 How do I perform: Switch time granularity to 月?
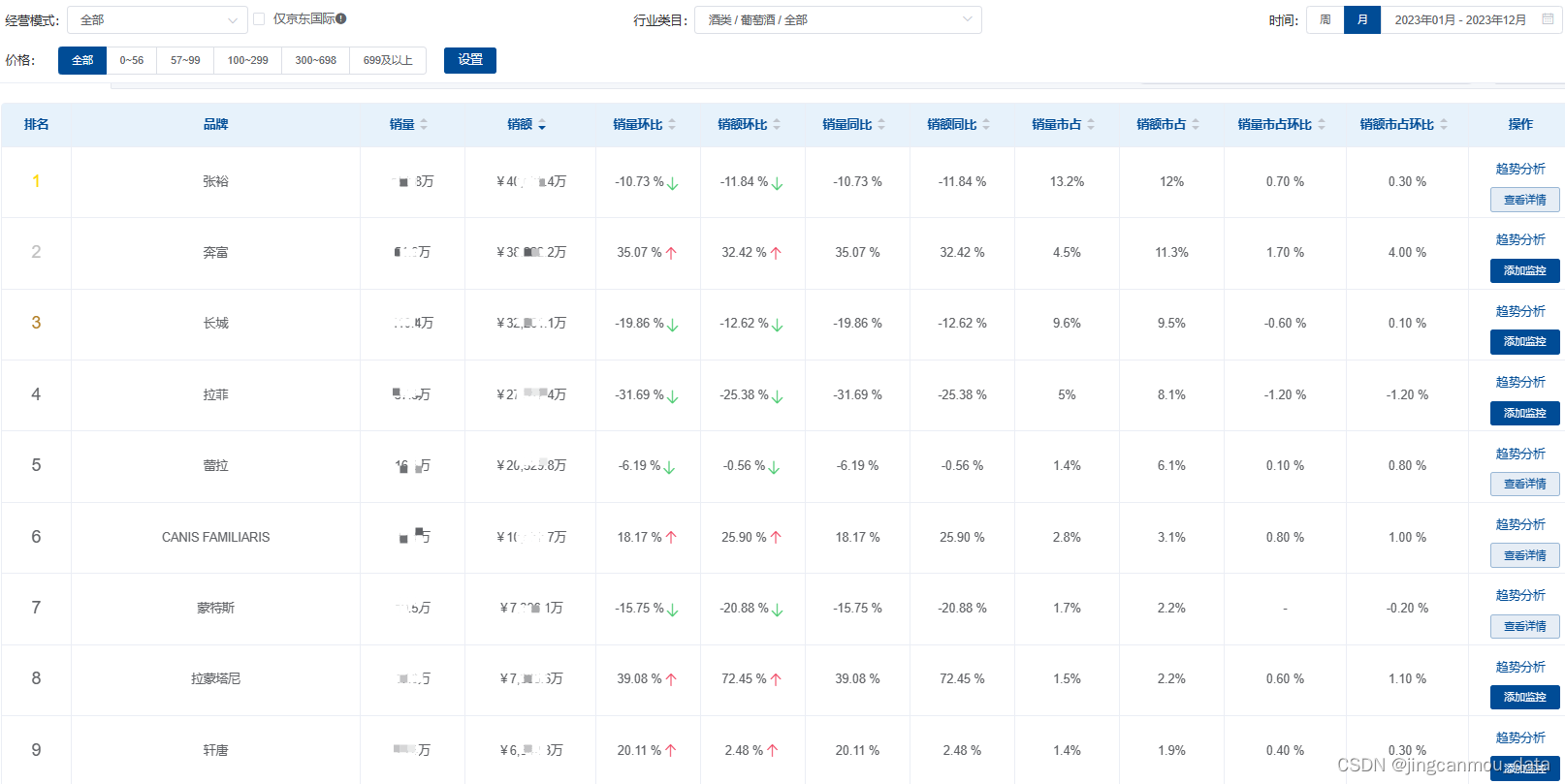tap(1362, 19)
